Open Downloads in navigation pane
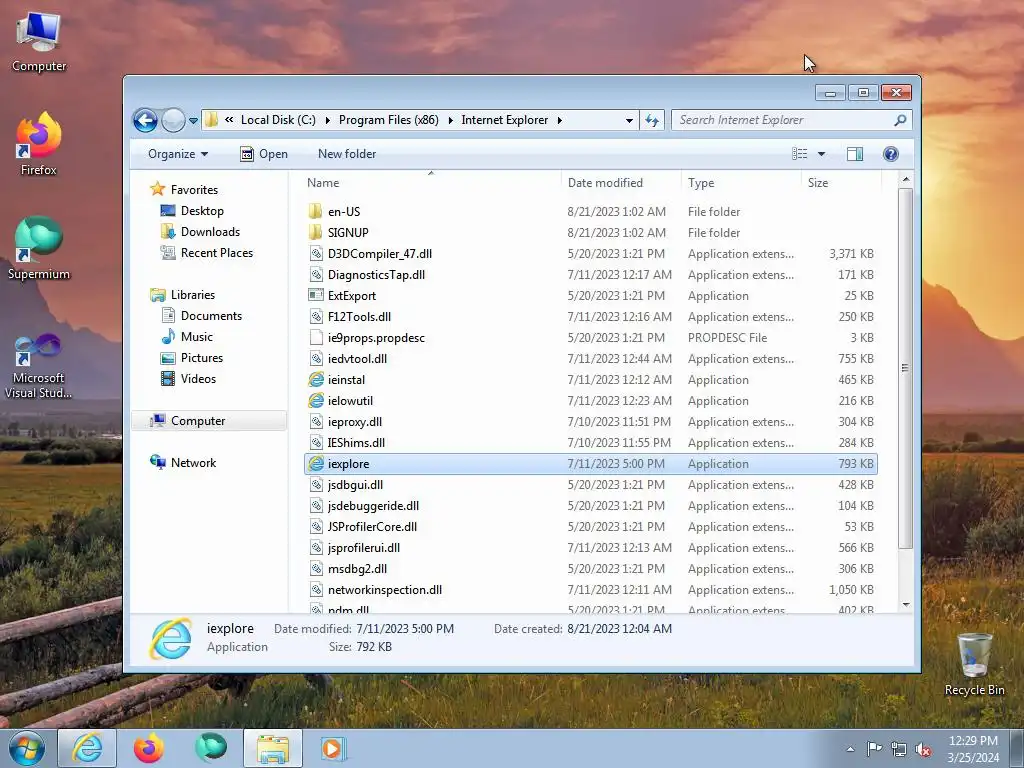Image resolution: width=1024 pixels, height=768 pixels. 210,232
